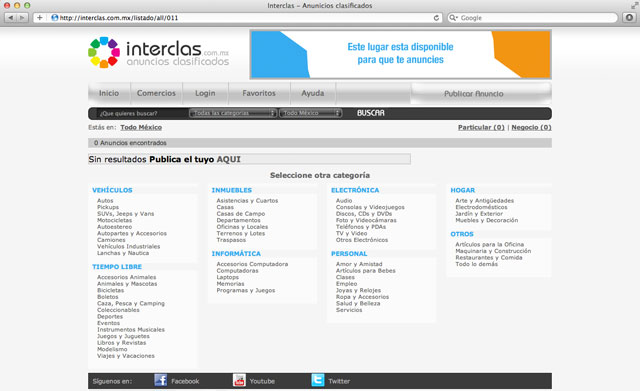Filter by 'Negocio (0)' link
Screen dimensions: 640x391
pyautogui.click(x=531, y=127)
